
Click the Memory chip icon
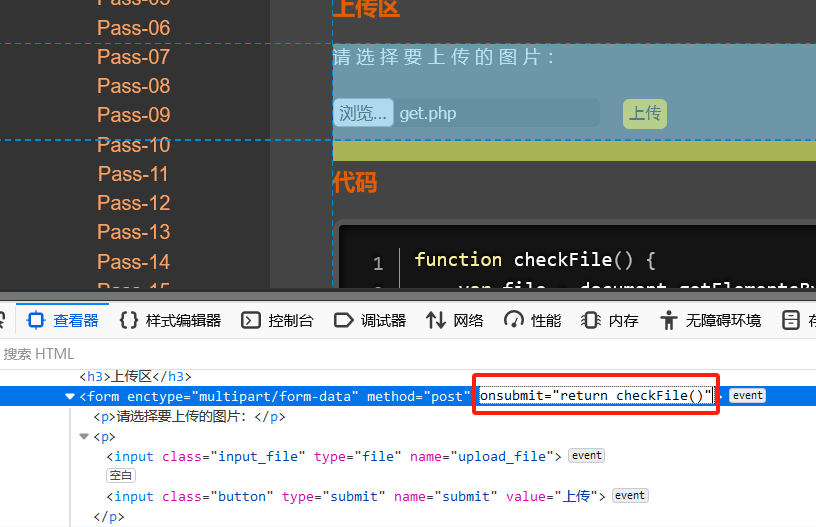pos(591,320)
